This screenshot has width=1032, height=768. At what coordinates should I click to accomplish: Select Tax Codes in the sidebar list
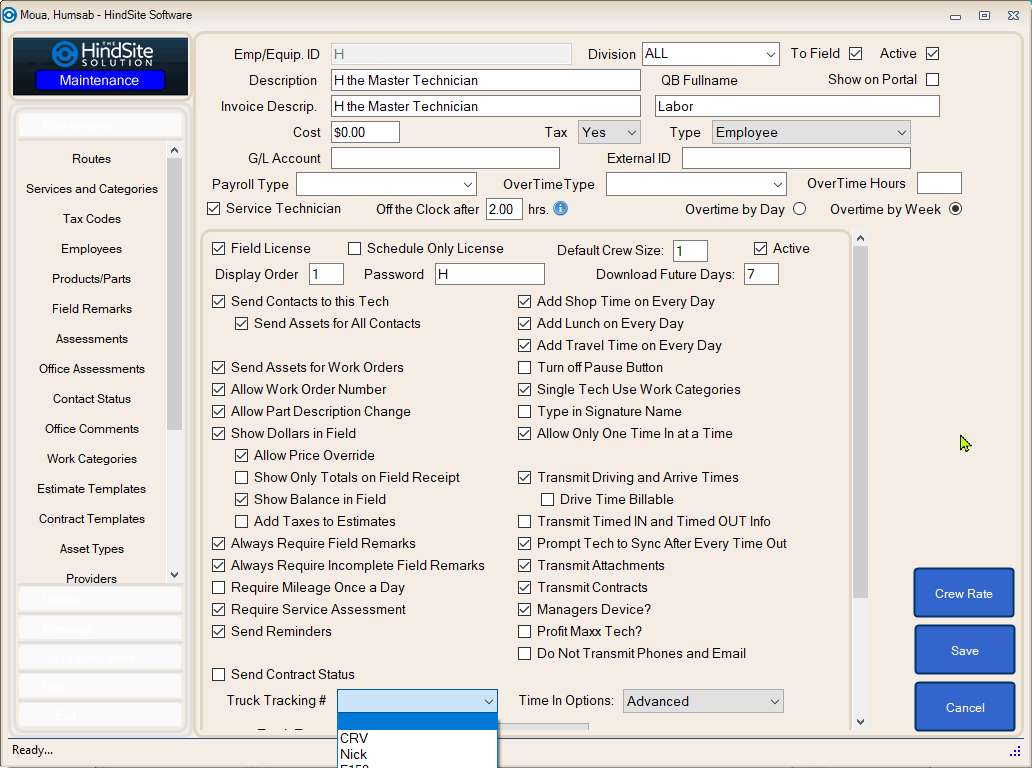click(91, 219)
